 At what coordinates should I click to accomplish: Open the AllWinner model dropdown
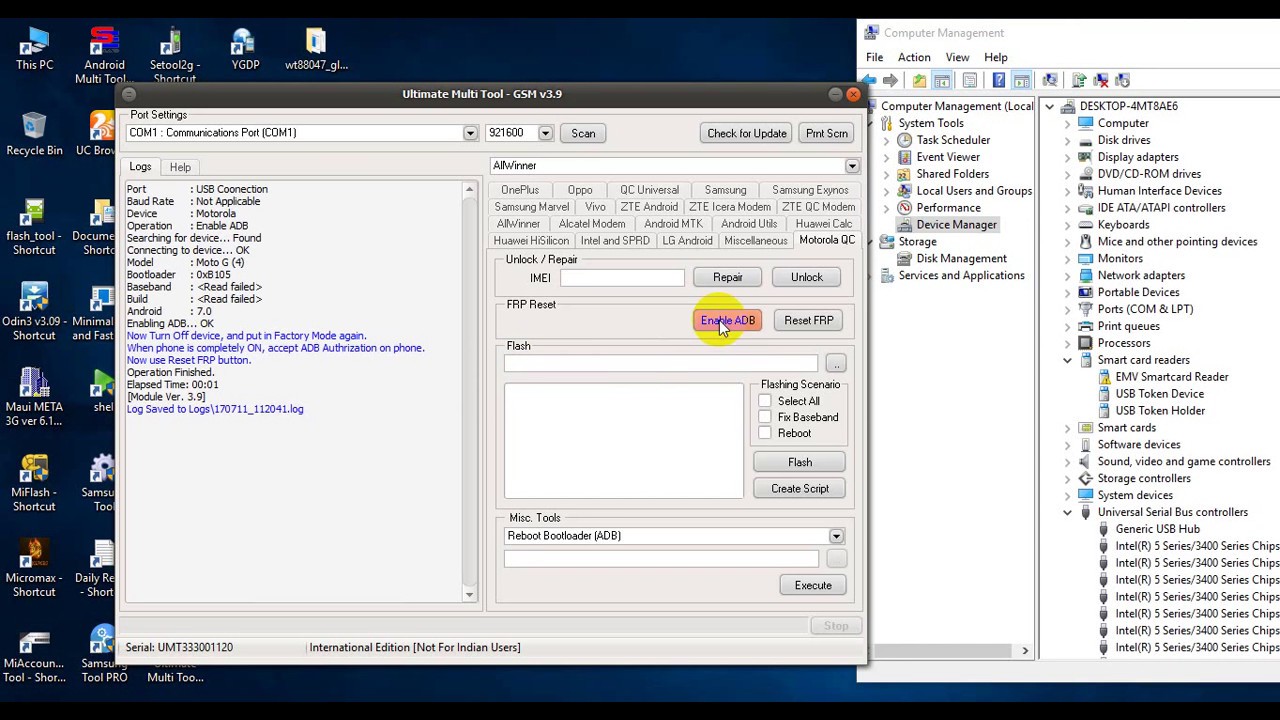pos(852,166)
